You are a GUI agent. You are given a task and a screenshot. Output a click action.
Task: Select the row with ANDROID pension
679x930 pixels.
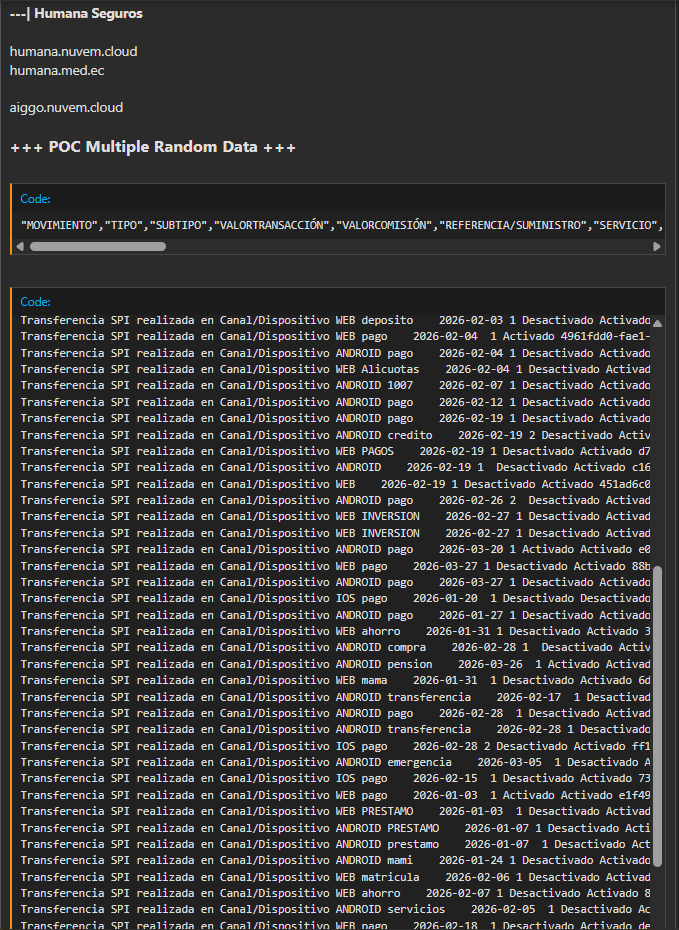pyautogui.click(x=336, y=664)
